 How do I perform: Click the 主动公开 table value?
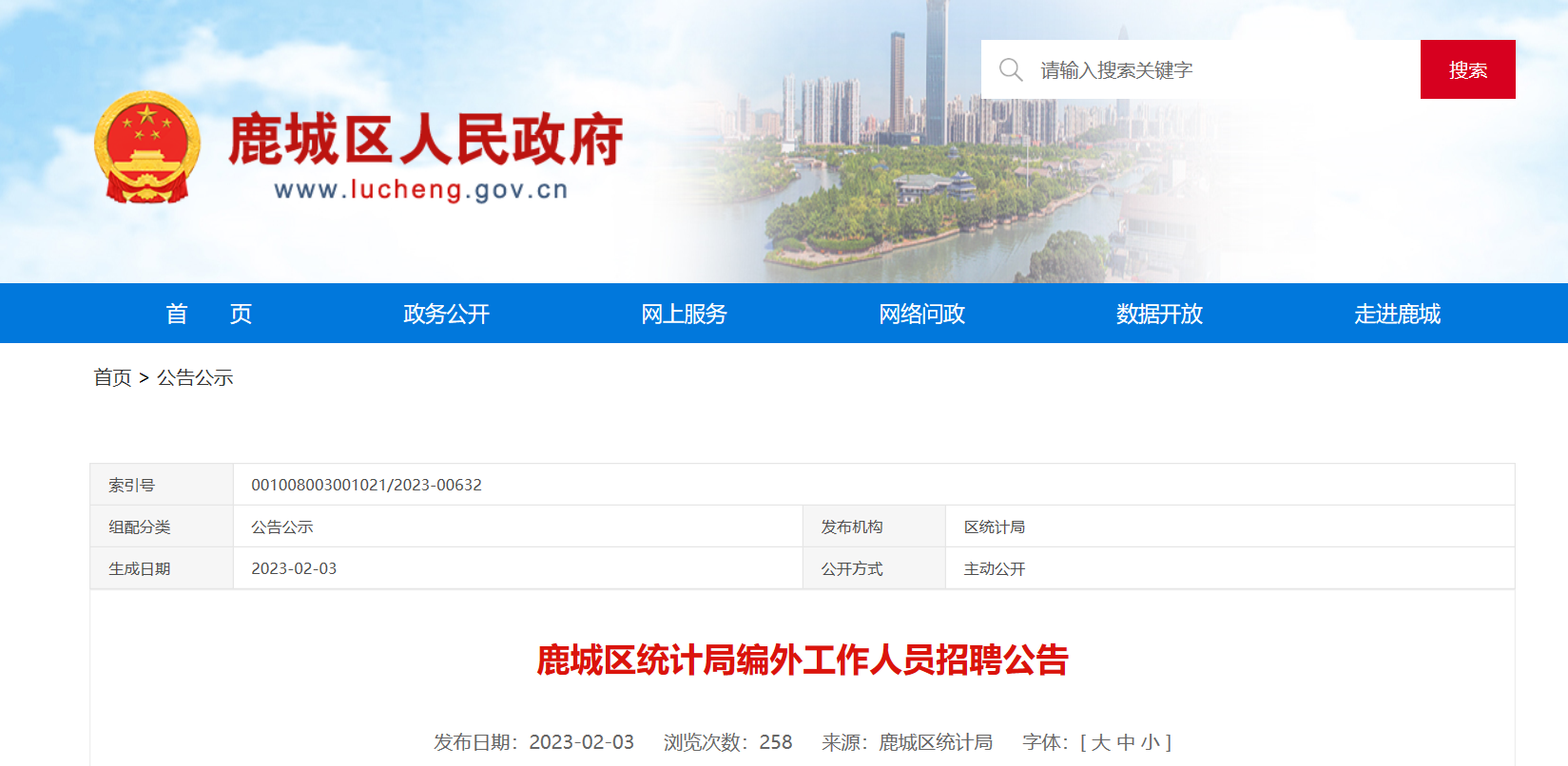click(x=995, y=568)
